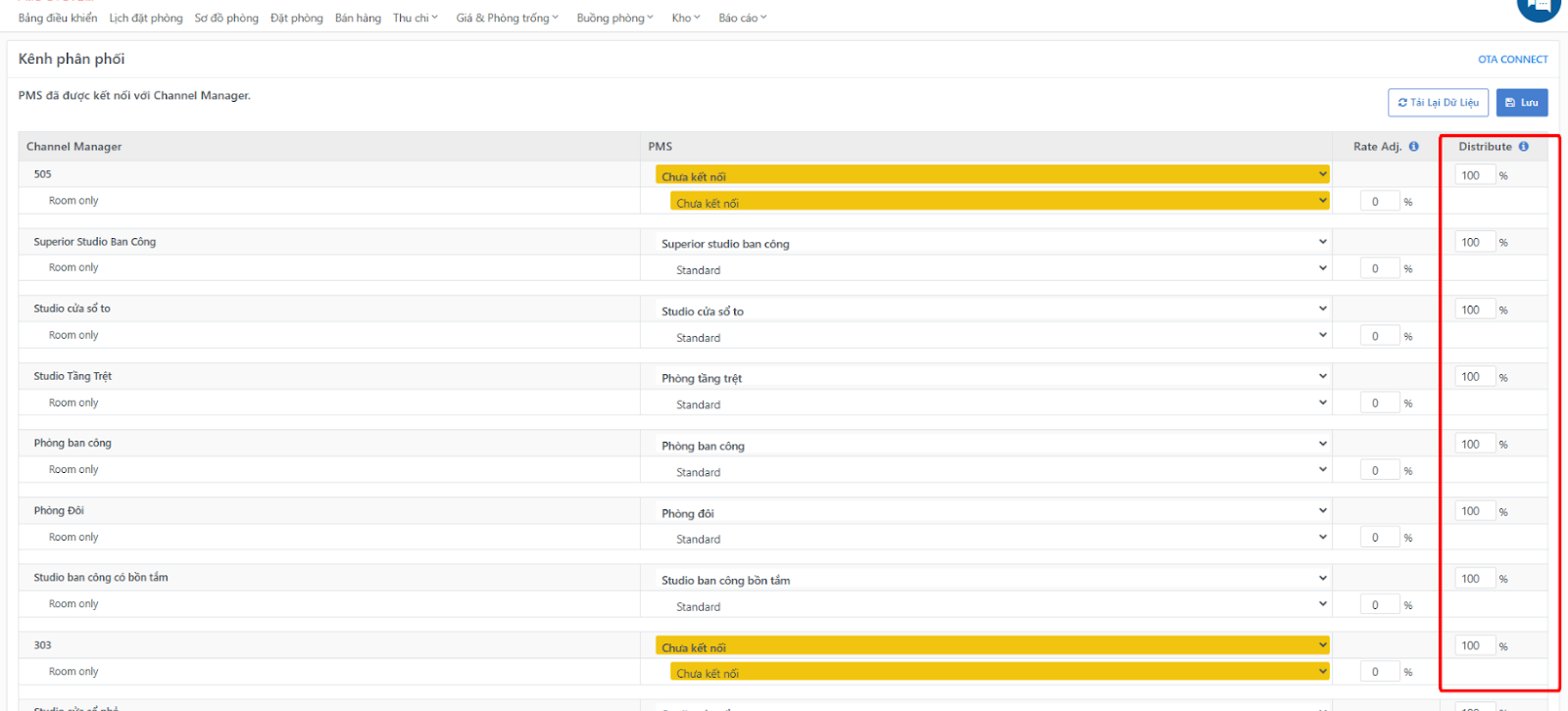Click Rate Adj. field under Phòng Đôi
Image resolution: width=1568 pixels, height=711 pixels.
pos(1380,538)
